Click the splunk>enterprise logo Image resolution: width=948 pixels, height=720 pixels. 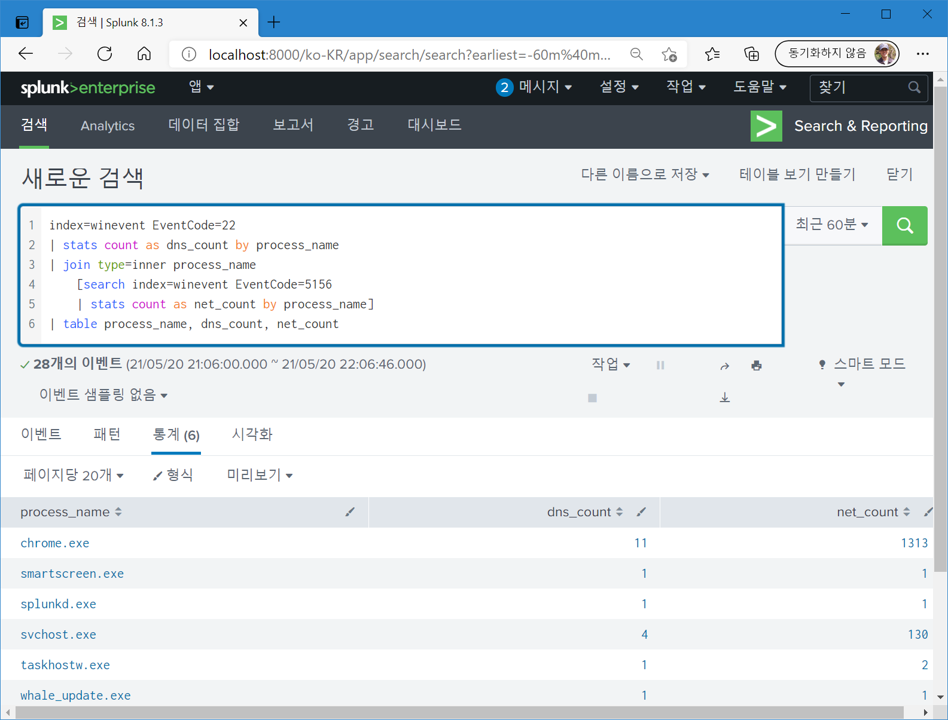87,88
